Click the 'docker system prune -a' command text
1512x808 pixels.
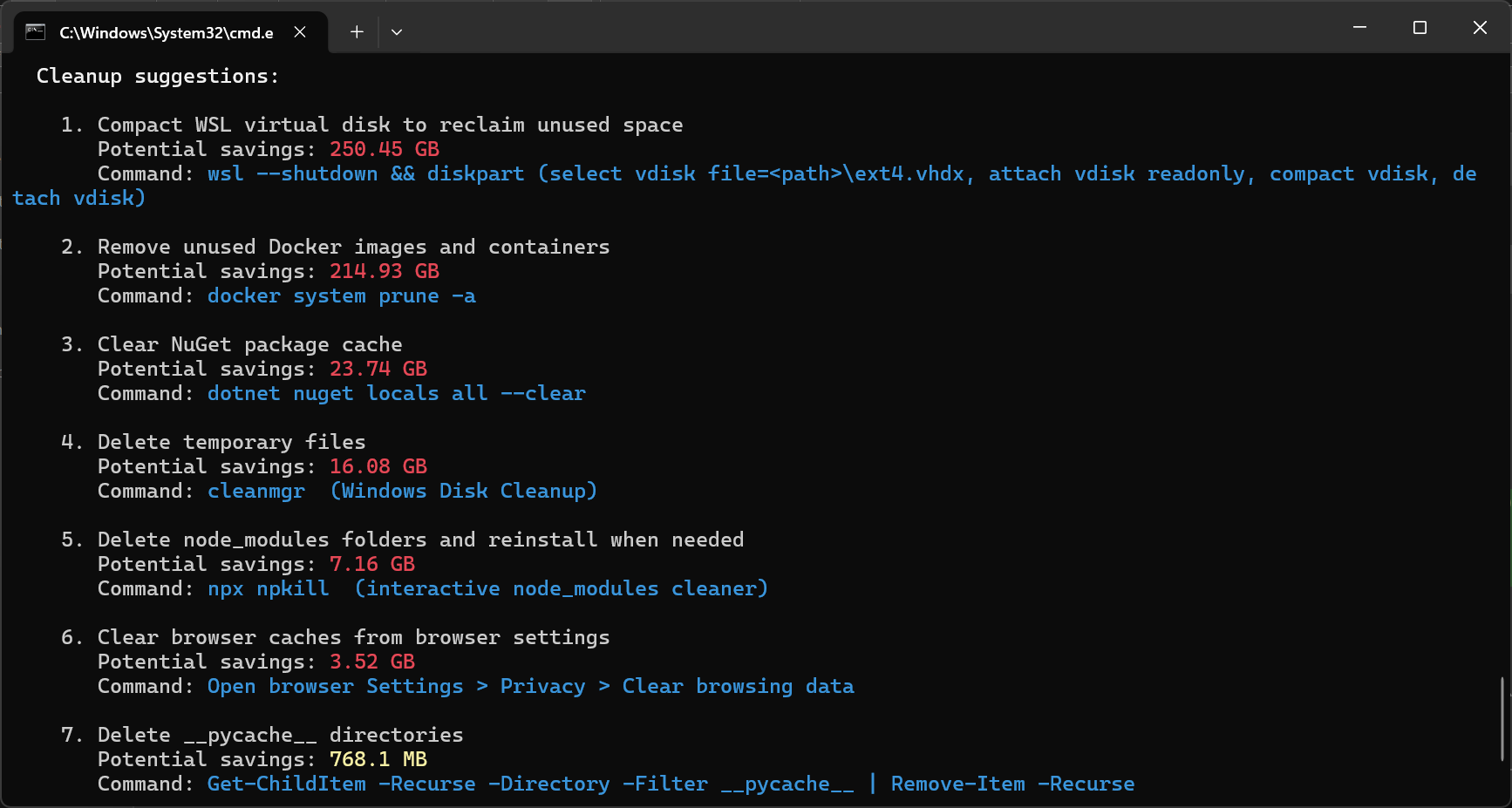(341, 296)
